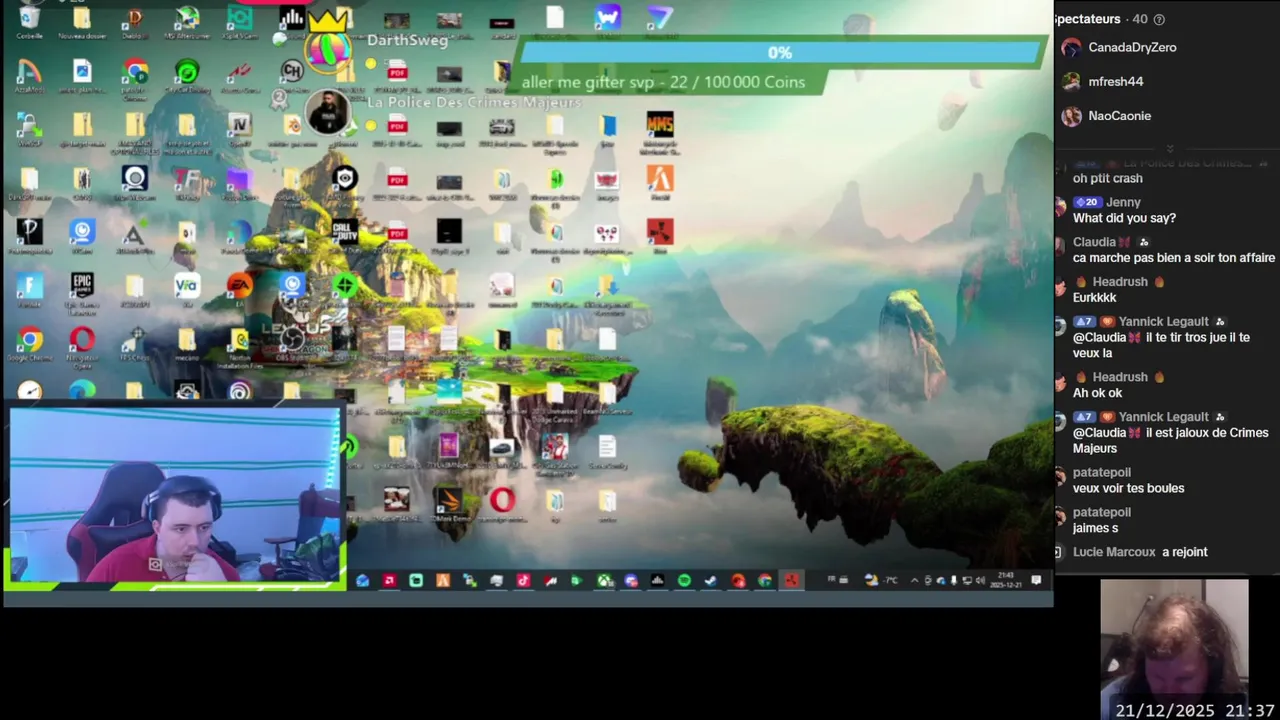The image size is (1280, 720).
Task: Click the coin goal progress bar
Action: pyautogui.click(x=780, y=52)
